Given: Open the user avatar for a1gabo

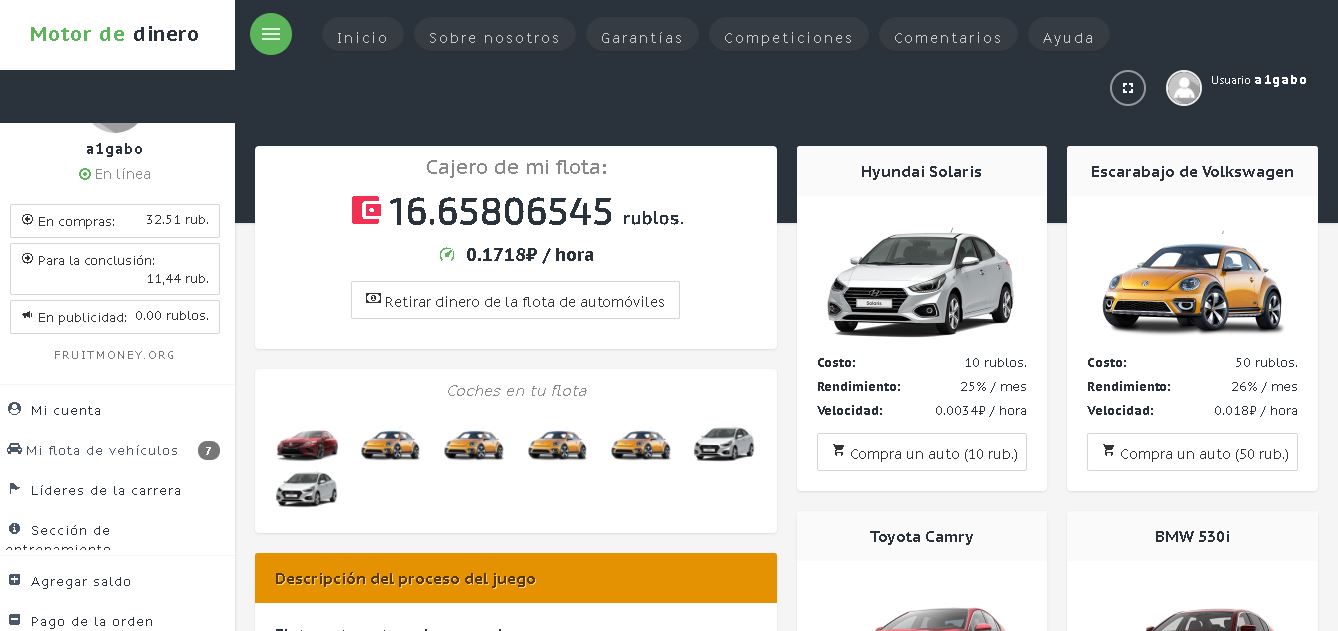Looking at the screenshot, I should (1184, 88).
